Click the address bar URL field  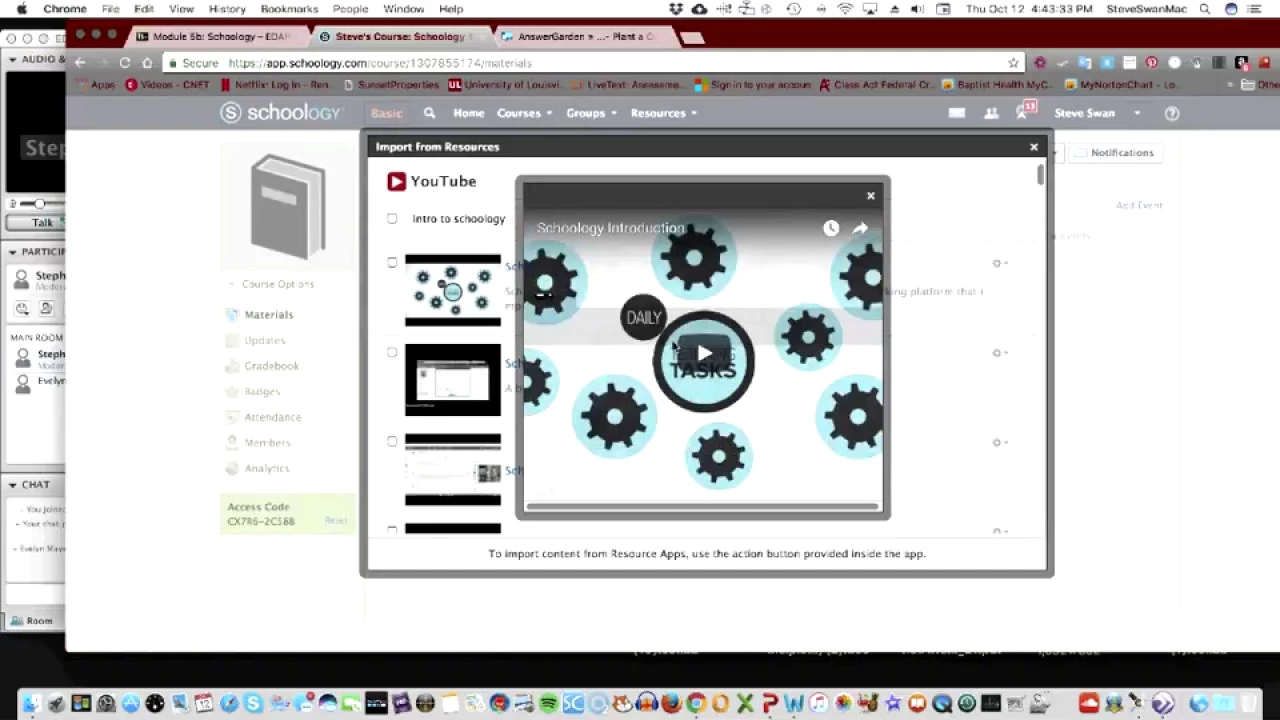tap(594, 63)
